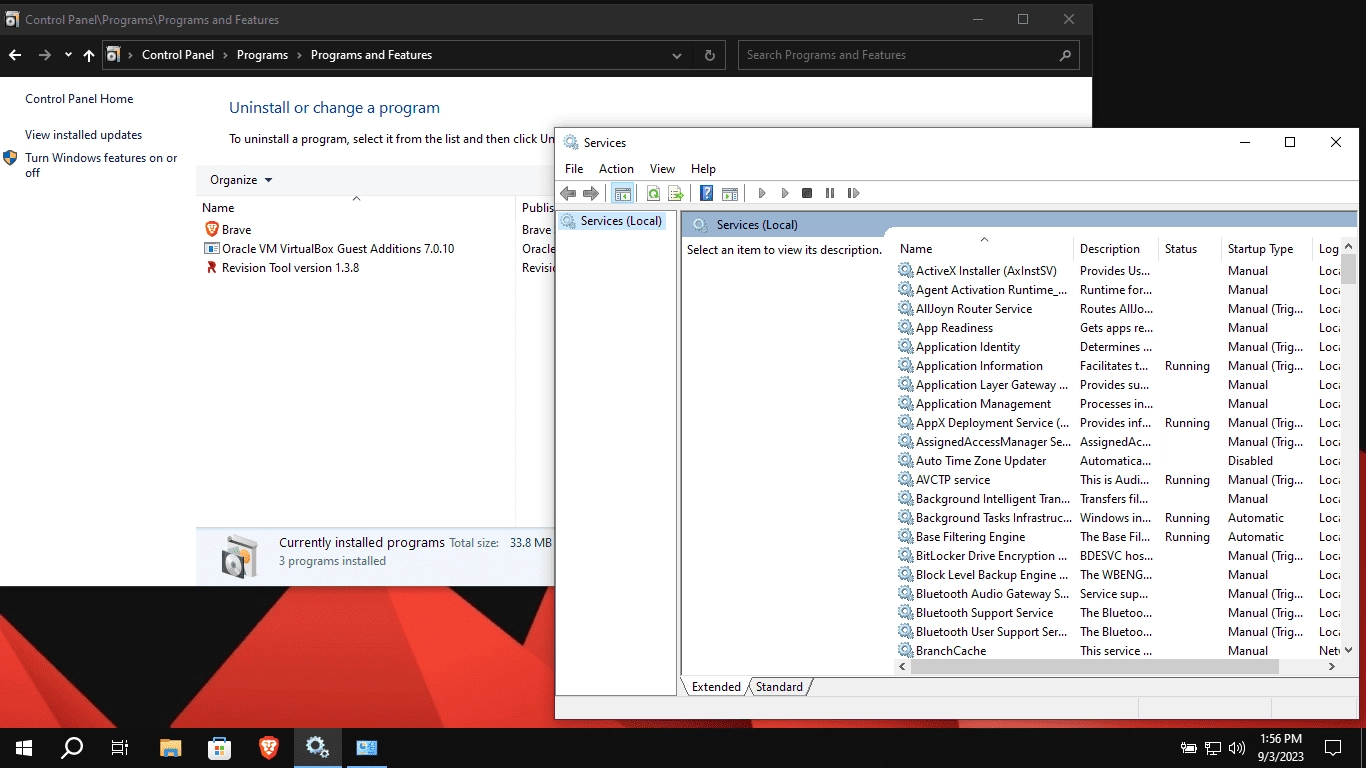The width and height of the screenshot is (1366, 768).
Task: Switch to the Standard tab
Action: 779,687
